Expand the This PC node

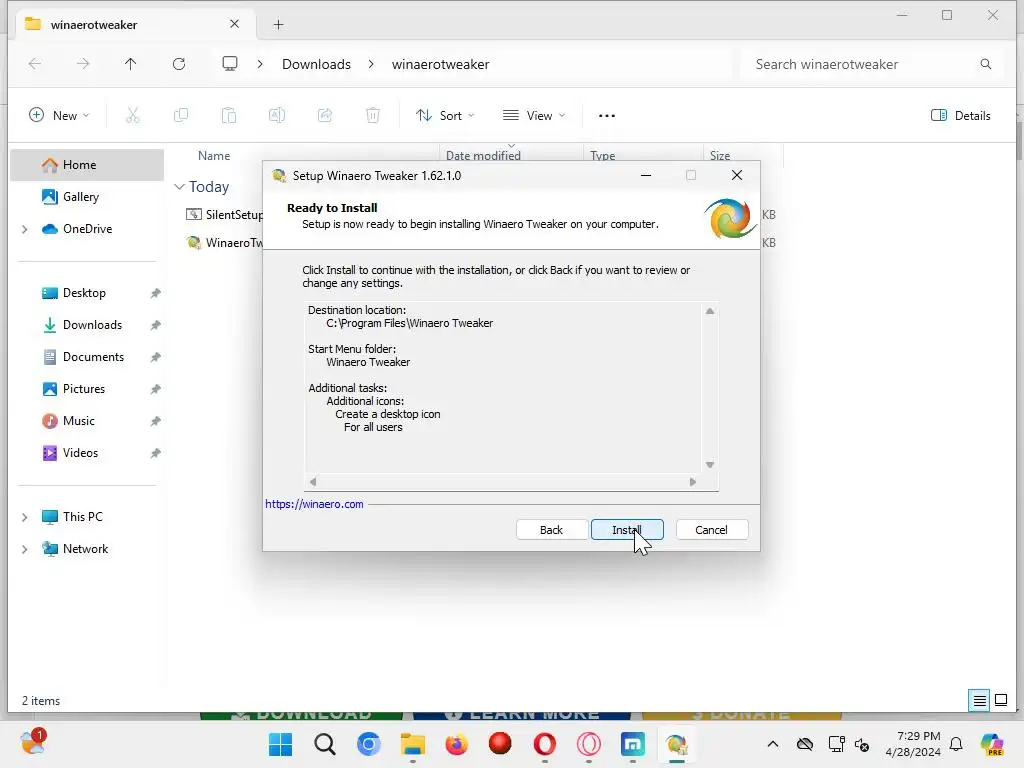tap(25, 517)
